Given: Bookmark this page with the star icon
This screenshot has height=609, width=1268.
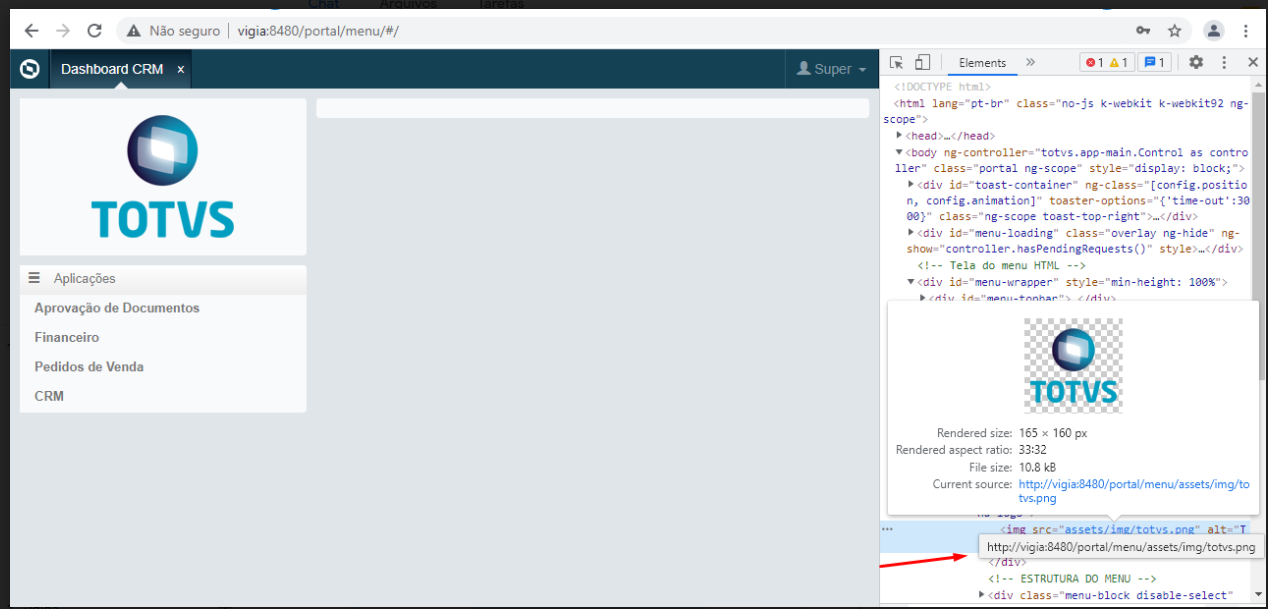Looking at the screenshot, I should [x=1174, y=31].
